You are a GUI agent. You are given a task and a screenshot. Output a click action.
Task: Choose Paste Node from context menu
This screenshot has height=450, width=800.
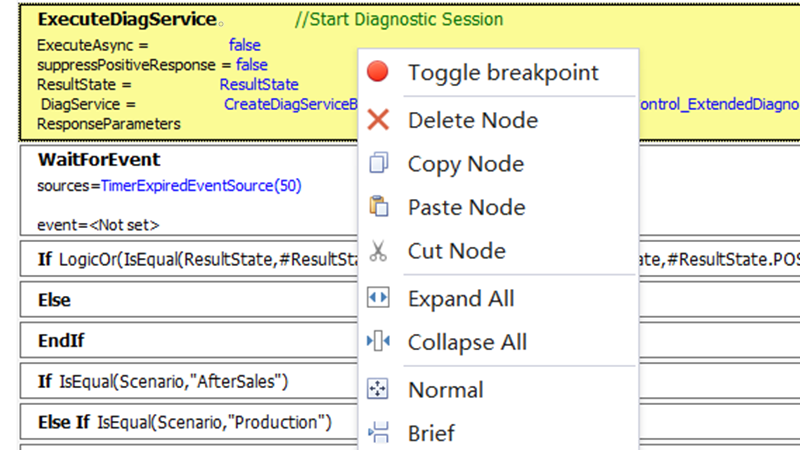click(x=466, y=207)
